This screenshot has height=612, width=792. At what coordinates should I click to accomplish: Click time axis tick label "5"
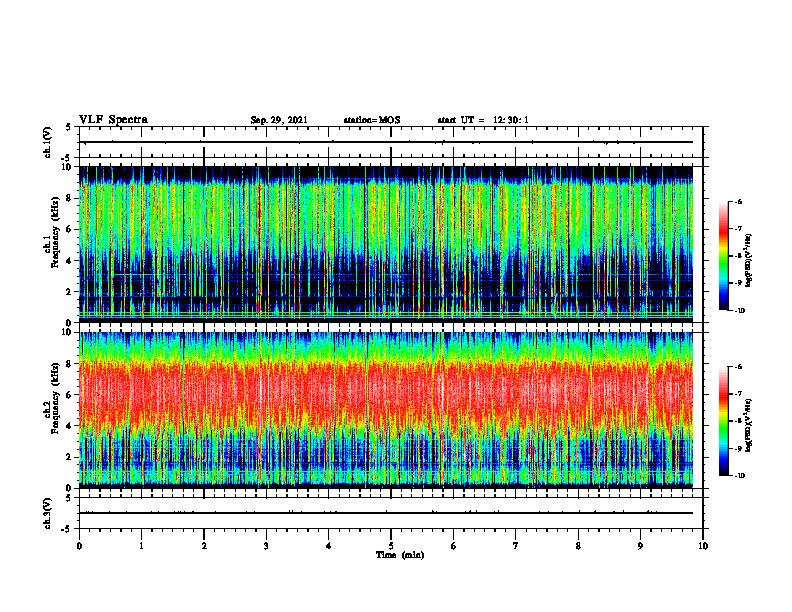point(391,546)
